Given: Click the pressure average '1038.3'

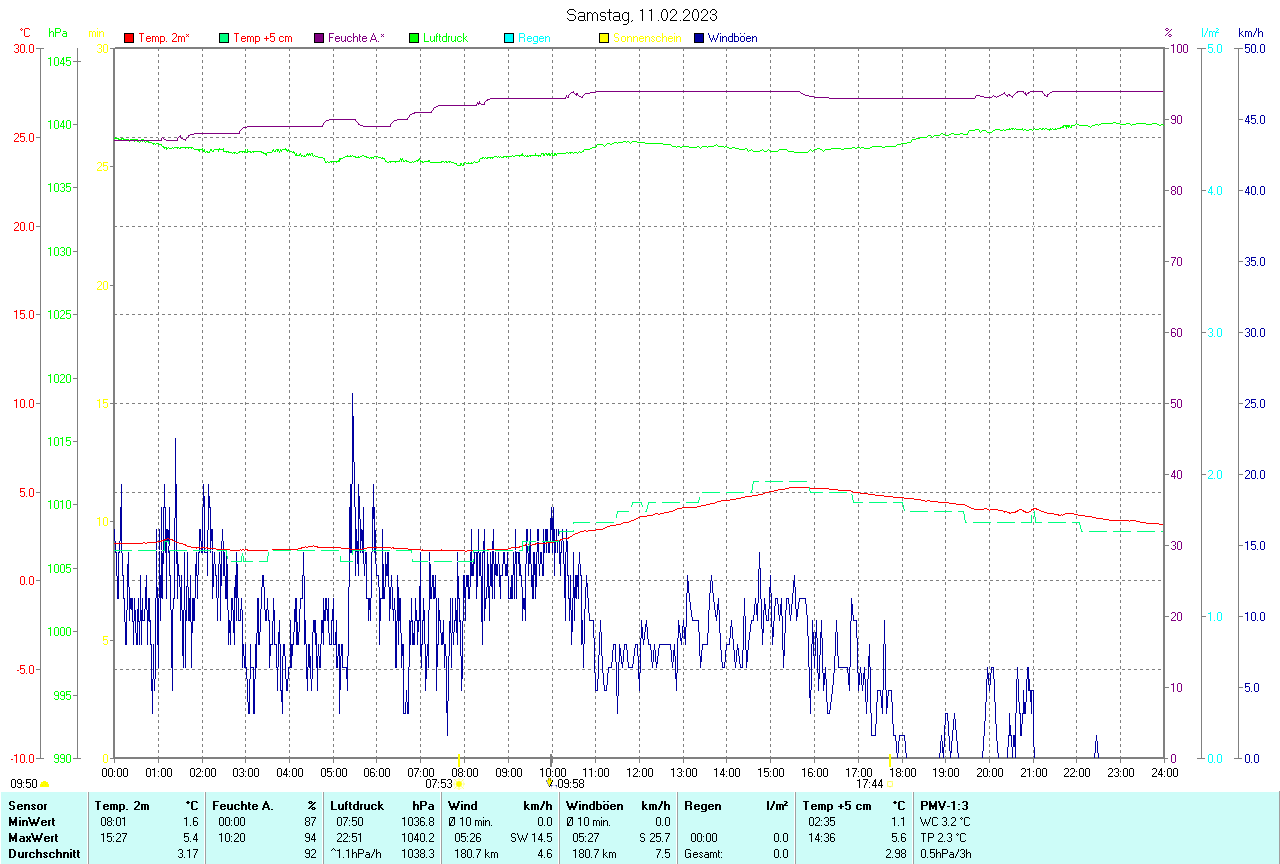Looking at the screenshot, I should point(418,854).
